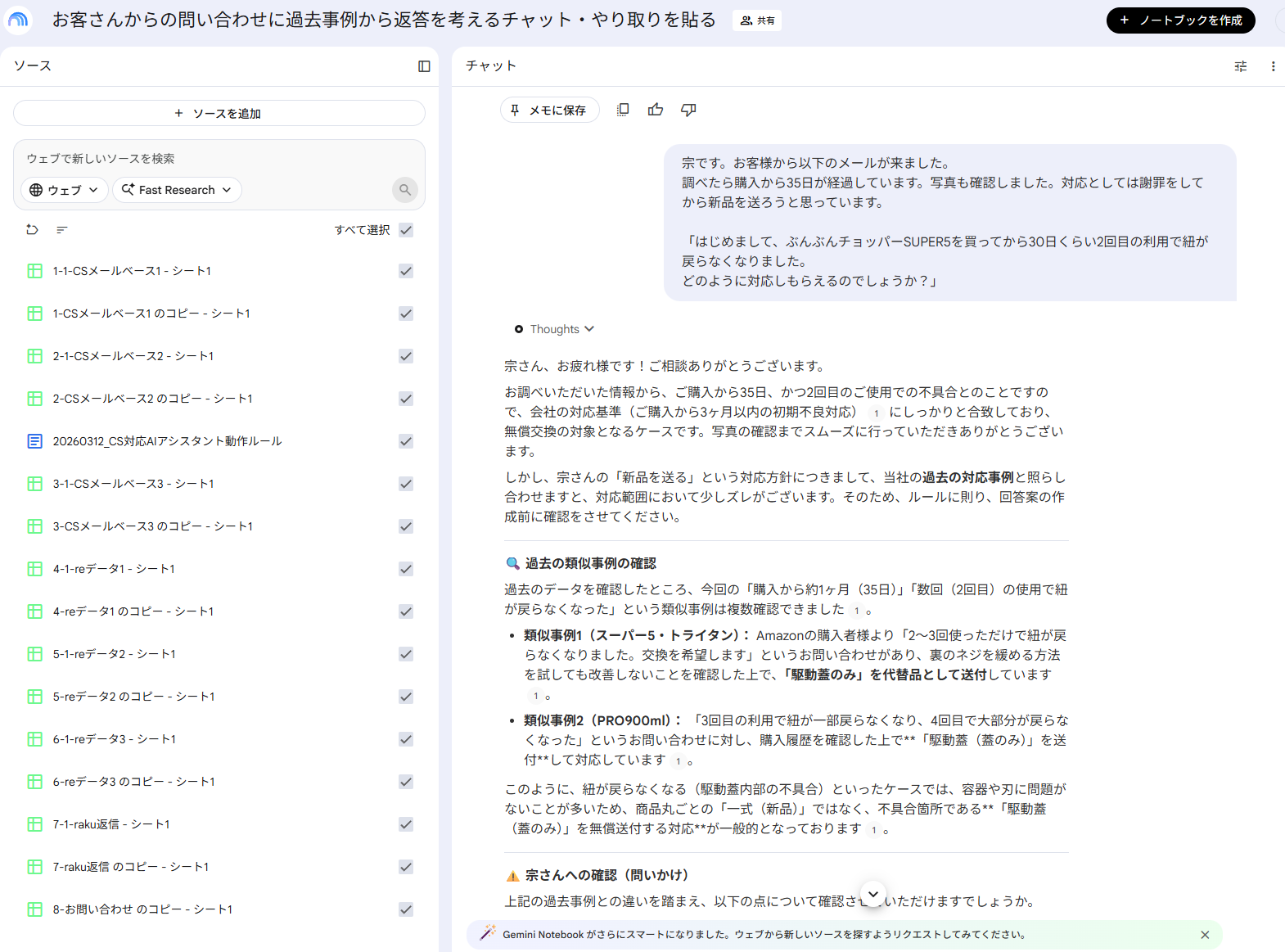This screenshot has width=1285, height=952.
Task: Uncheck source 20260312_CS対応AIアシスタント動作ルール
Action: pyautogui.click(x=406, y=441)
